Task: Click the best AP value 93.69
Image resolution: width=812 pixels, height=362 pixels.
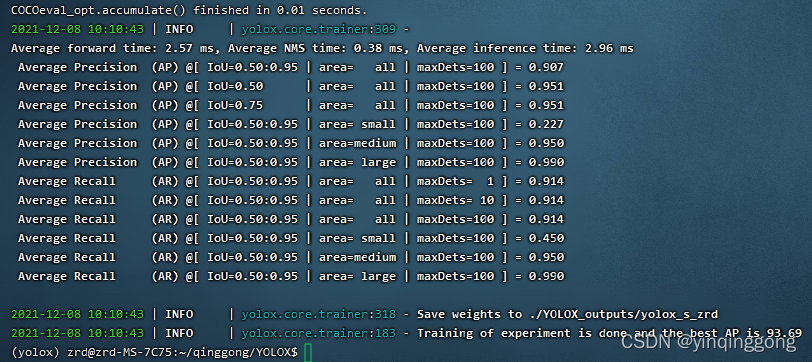Action: (x=785, y=333)
